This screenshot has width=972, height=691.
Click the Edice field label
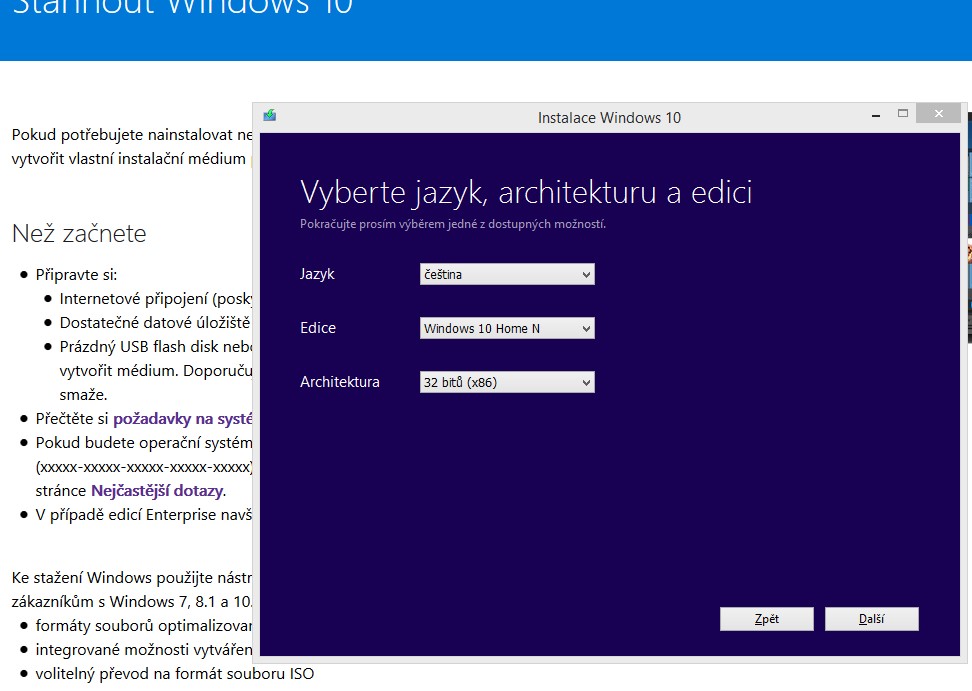(x=318, y=328)
